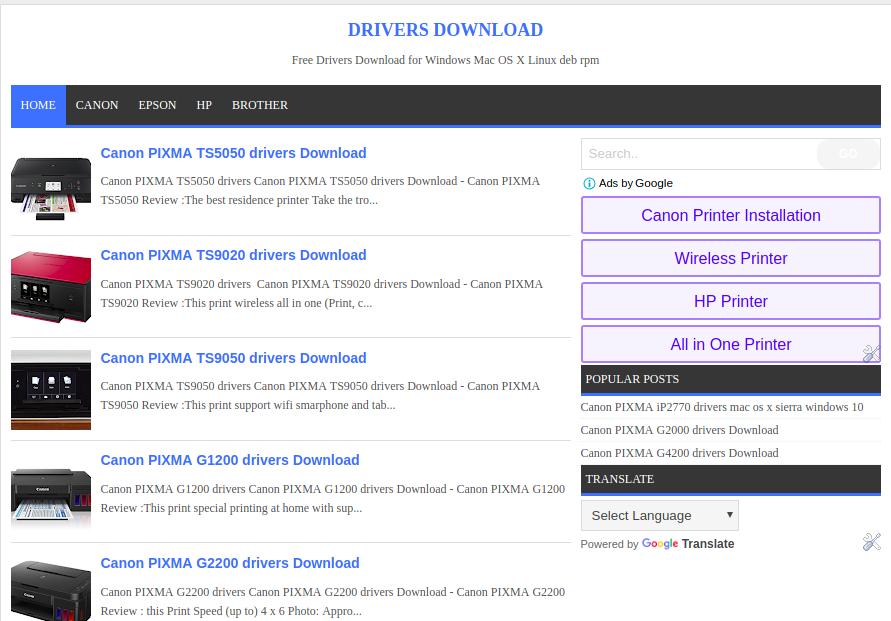891x621 pixels.
Task: Click the TS5050 post description text
Action: (x=320, y=190)
